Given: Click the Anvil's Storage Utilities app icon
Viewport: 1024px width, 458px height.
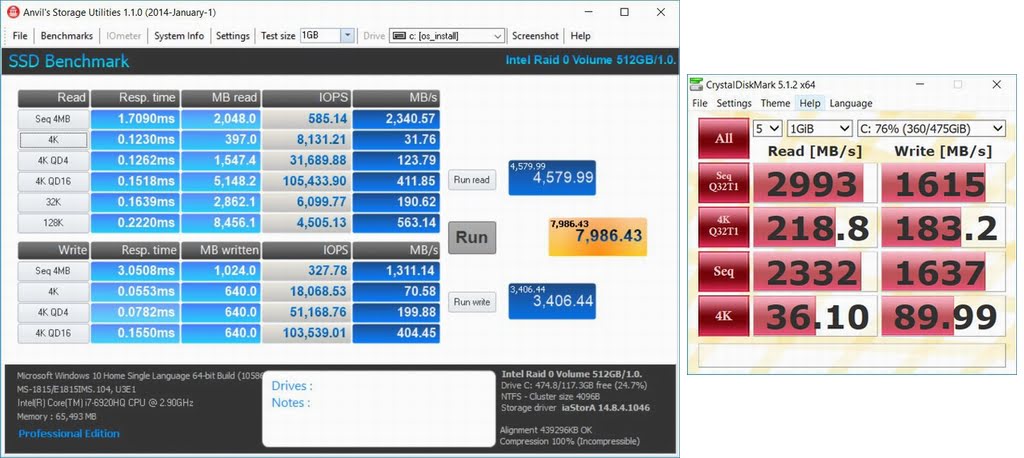Looking at the screenshot, I should tap(12, 12).
